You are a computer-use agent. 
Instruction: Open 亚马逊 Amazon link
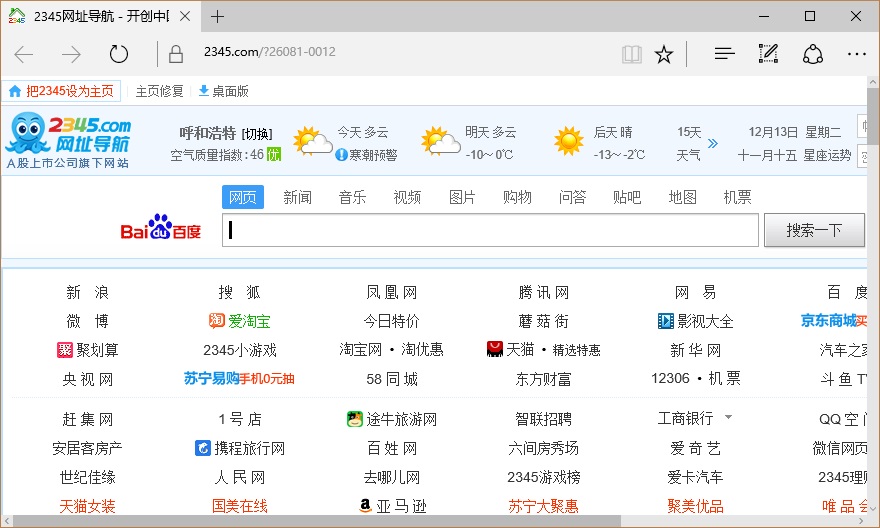[392, 506]
